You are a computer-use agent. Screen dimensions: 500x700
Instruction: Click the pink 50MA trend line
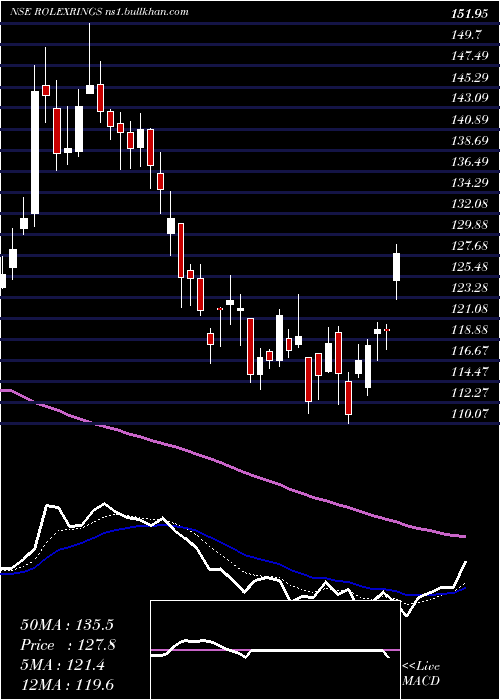coord(232,467)
